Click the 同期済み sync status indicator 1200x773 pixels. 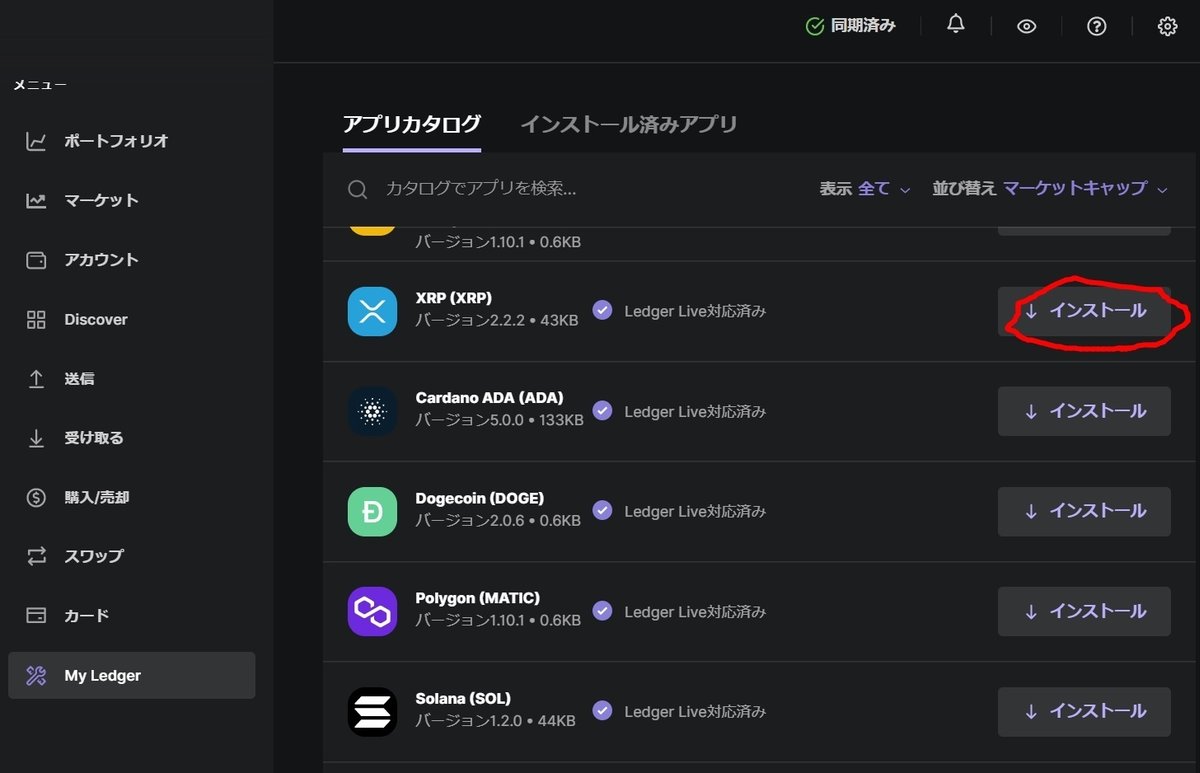click(851, 26)
